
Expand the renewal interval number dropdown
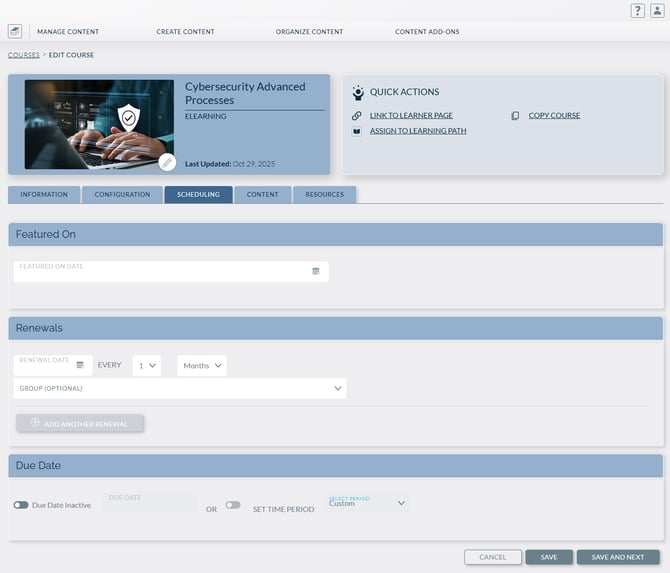click(x=146, y=366)
